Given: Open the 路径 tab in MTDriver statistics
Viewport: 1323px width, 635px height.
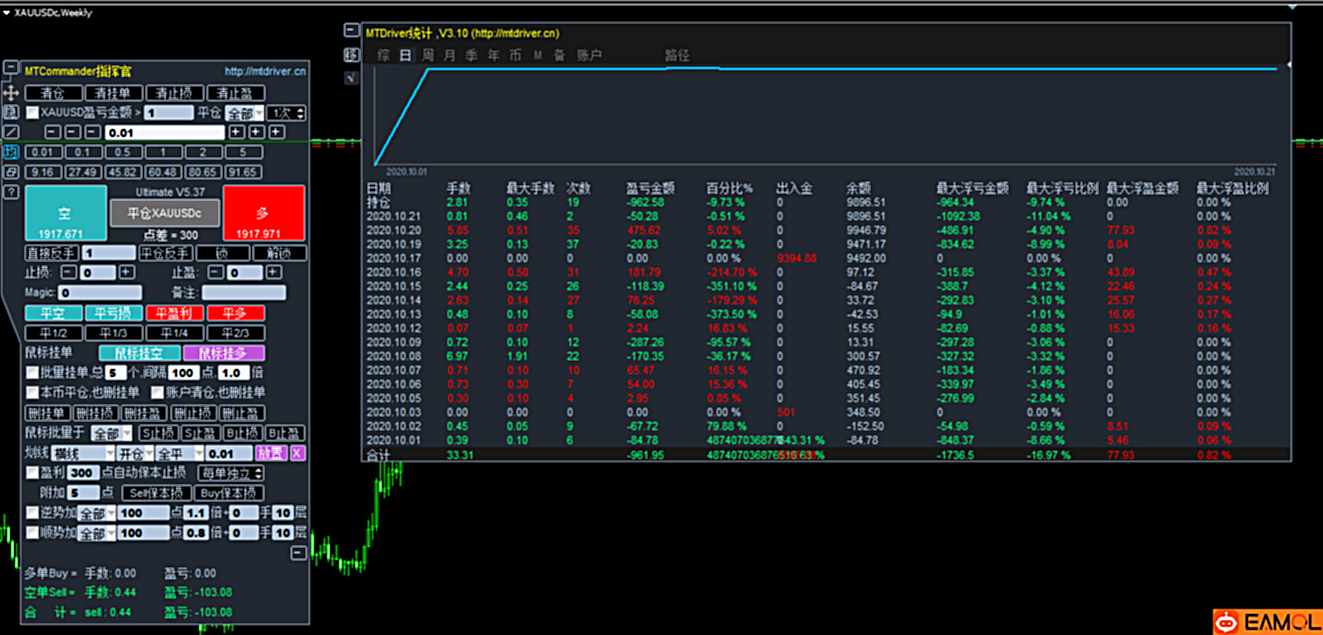Looking at the screenshot, I should click(677, 56).
